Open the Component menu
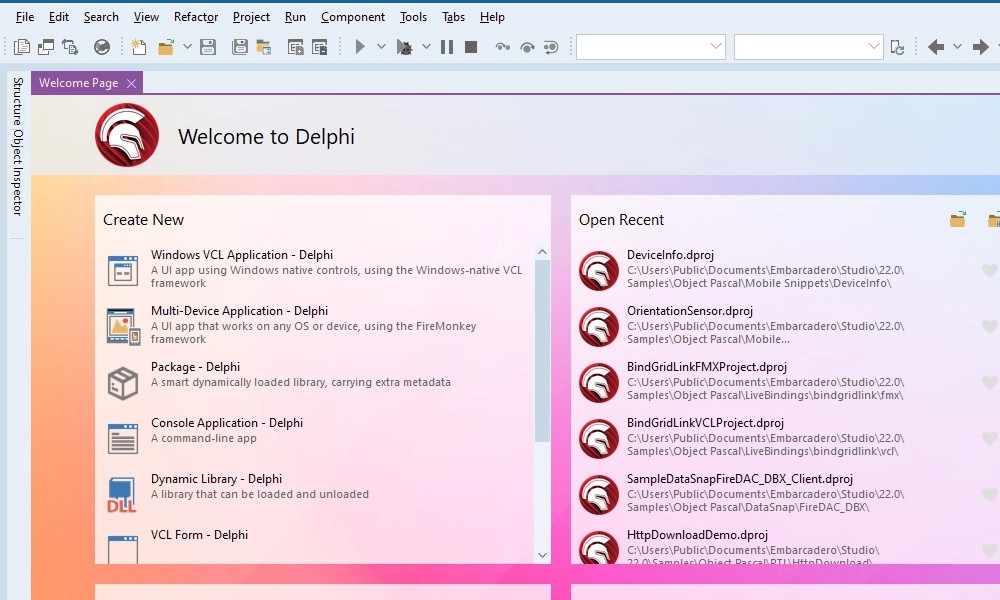 [353, 17]
